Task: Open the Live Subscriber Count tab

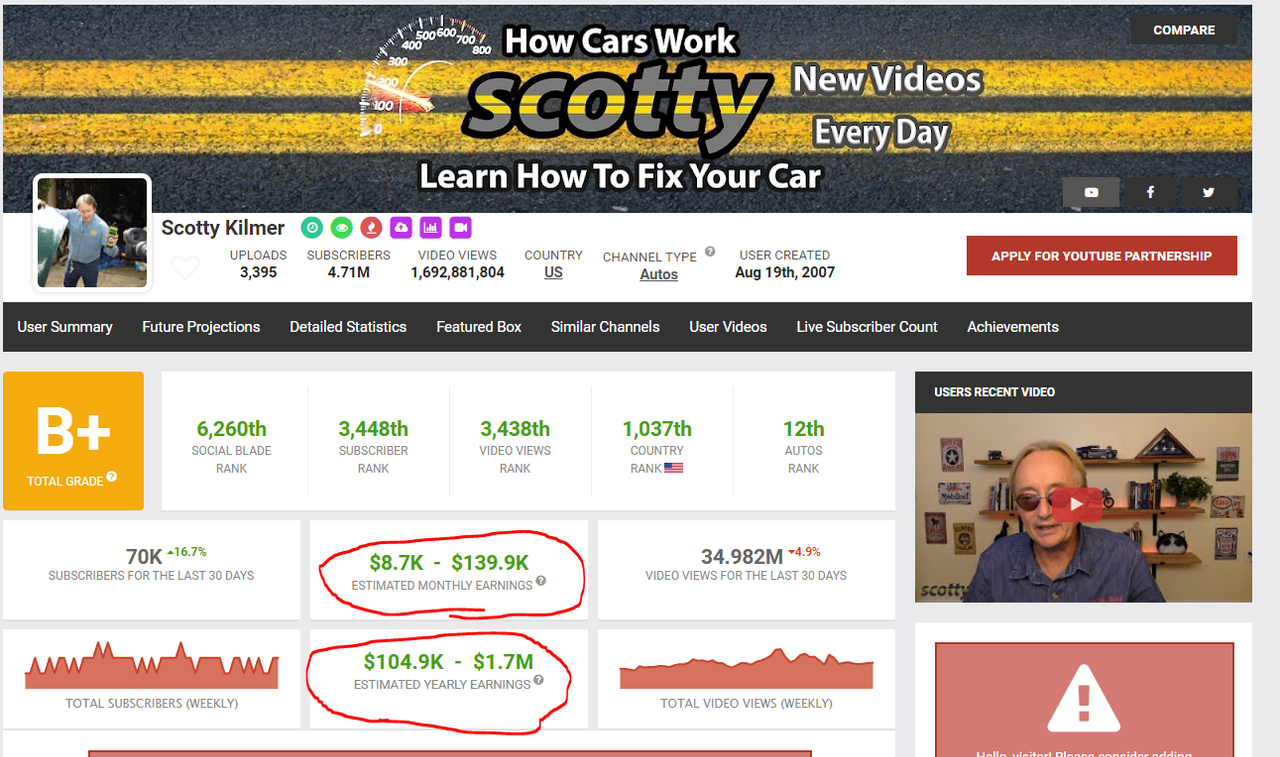Action: pos(867,327)
